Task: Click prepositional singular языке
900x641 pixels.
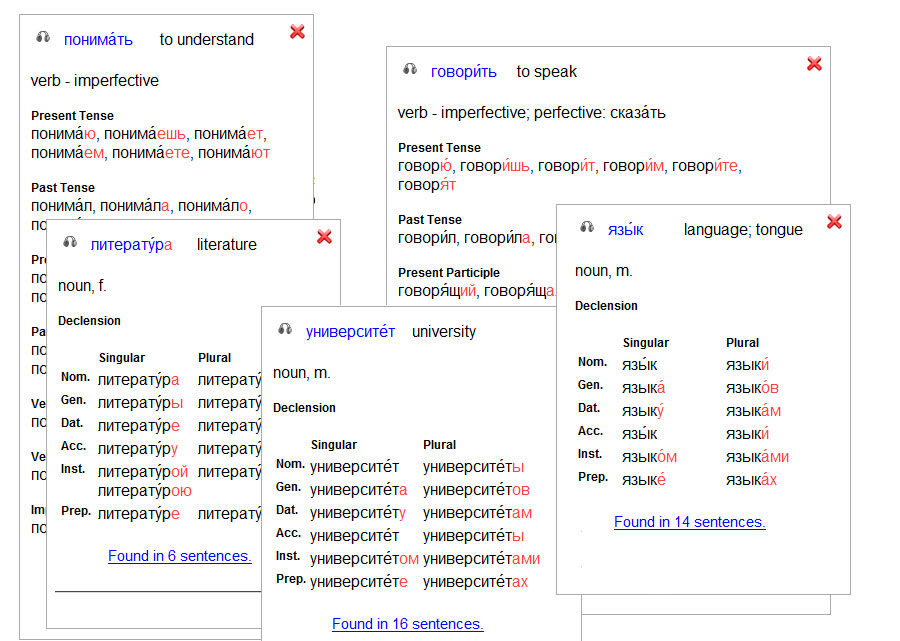Action: 643,480
